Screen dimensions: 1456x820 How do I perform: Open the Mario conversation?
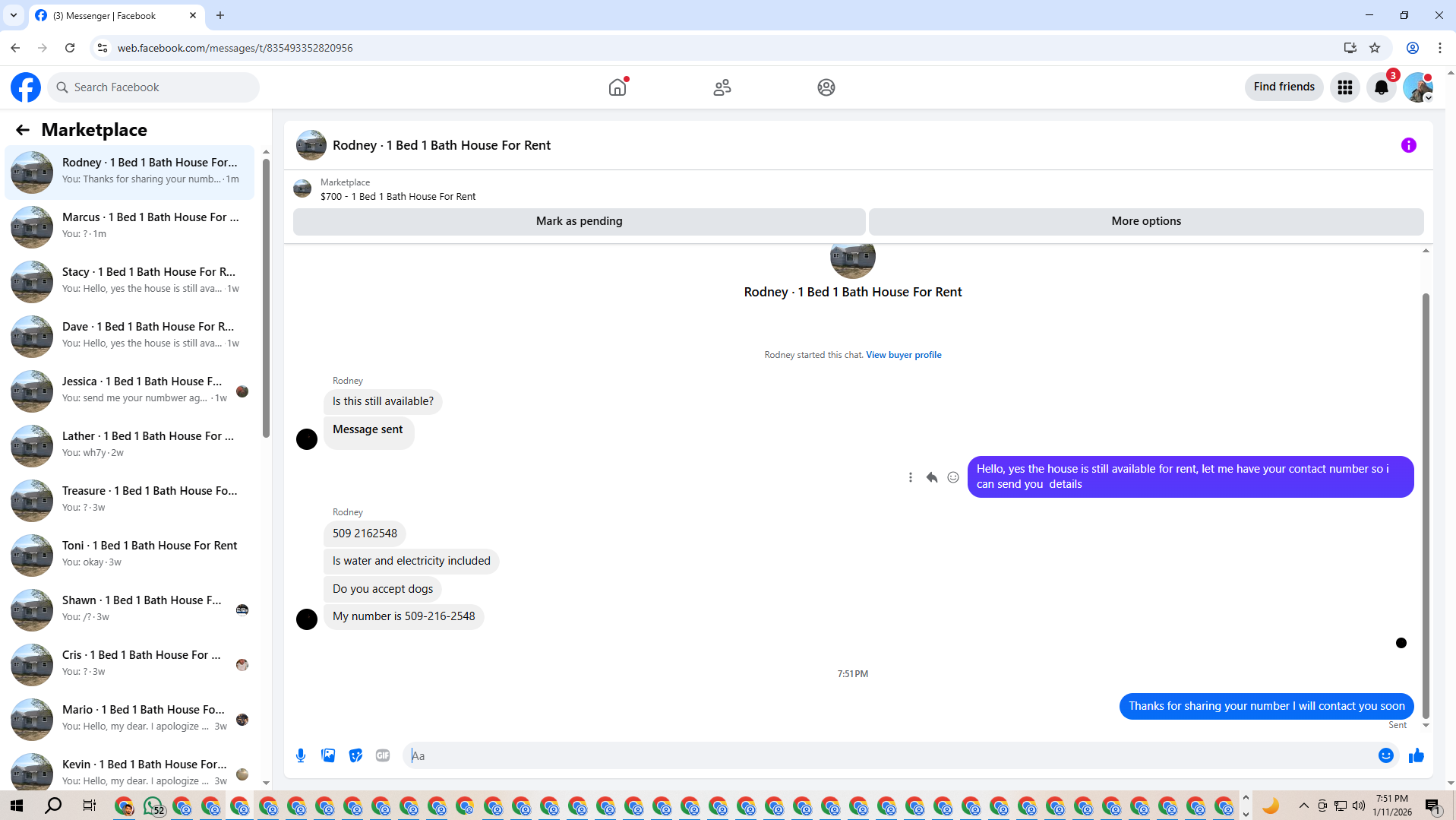tap(130, 720)
